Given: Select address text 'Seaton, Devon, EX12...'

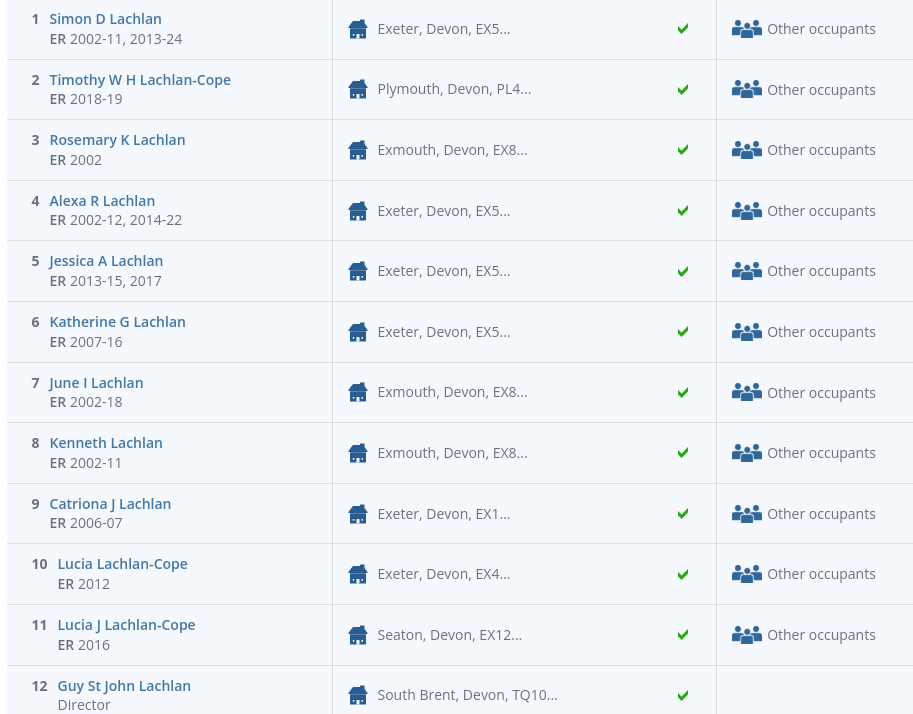Looking at the screenshot, I should click(450, 635).
